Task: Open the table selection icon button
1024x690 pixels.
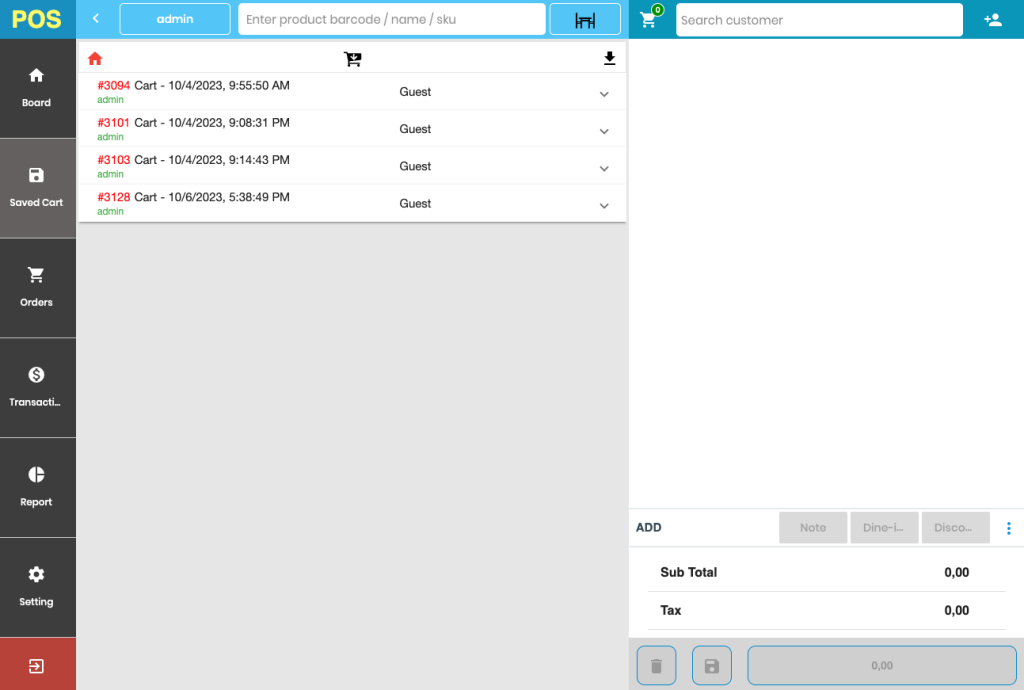Action: (x=585, y=20)
